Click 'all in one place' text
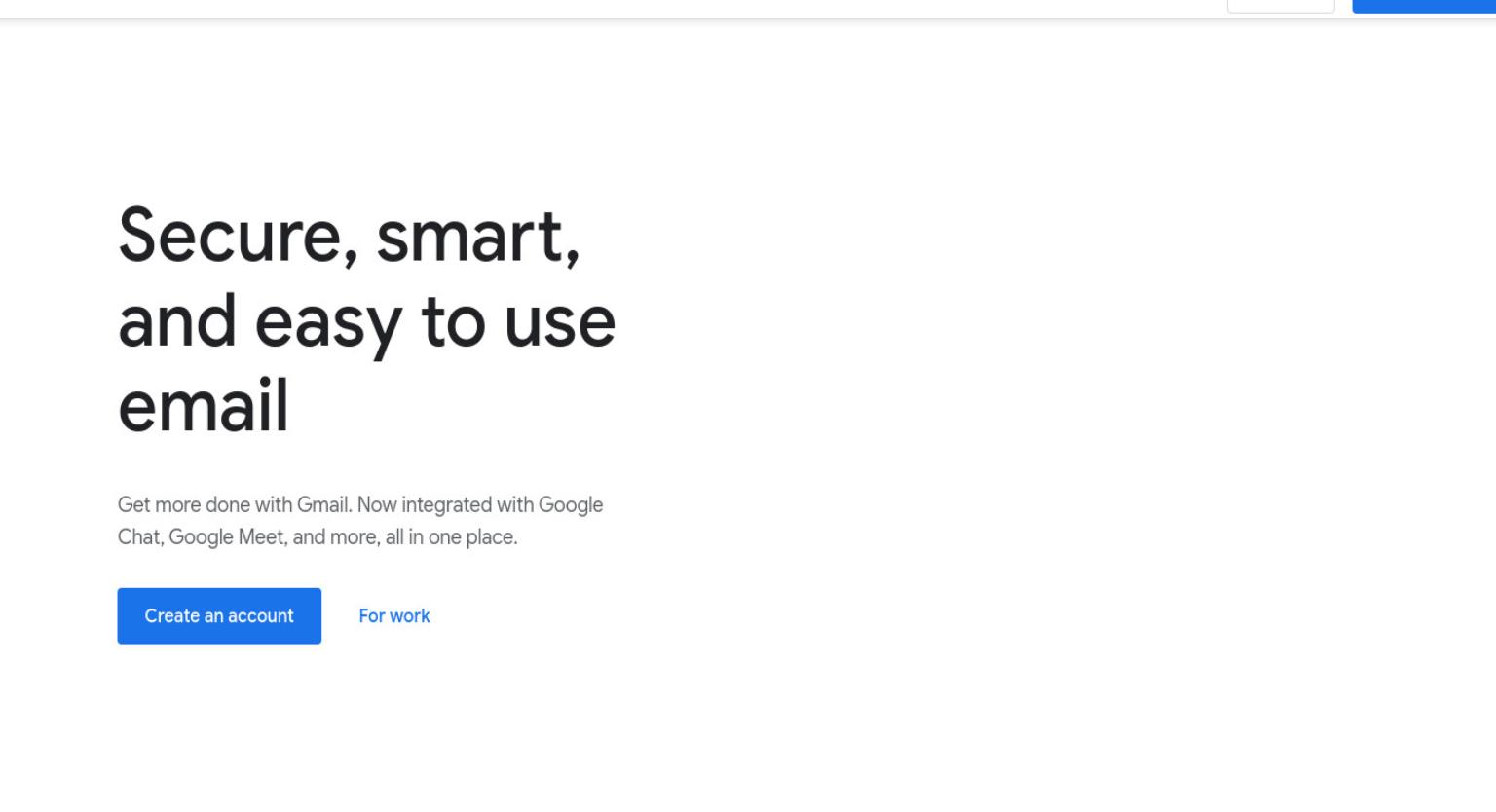 [451, 537]
